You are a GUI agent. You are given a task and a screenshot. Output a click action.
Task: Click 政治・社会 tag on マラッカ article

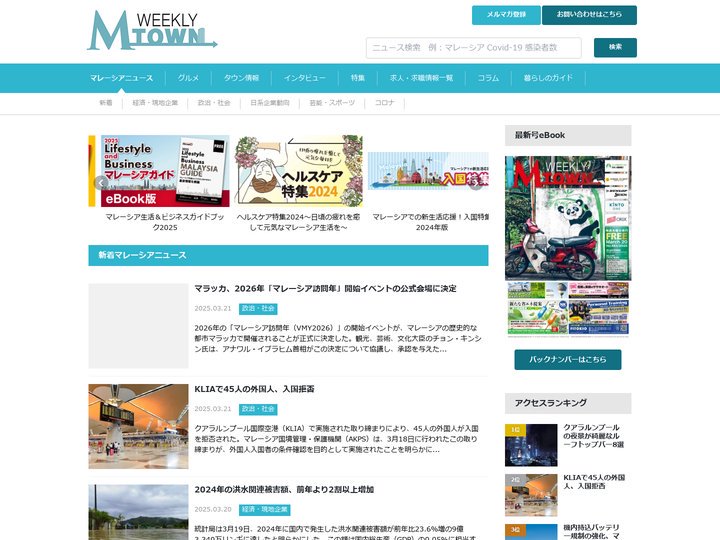[x=258, y=309]
